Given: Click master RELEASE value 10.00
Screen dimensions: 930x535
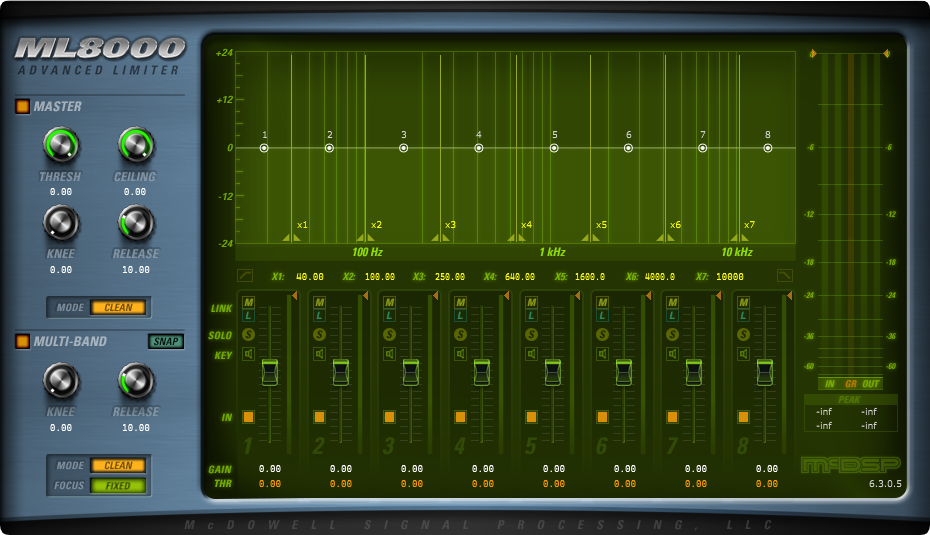Looking at the screenshot, I should (136, 269).
